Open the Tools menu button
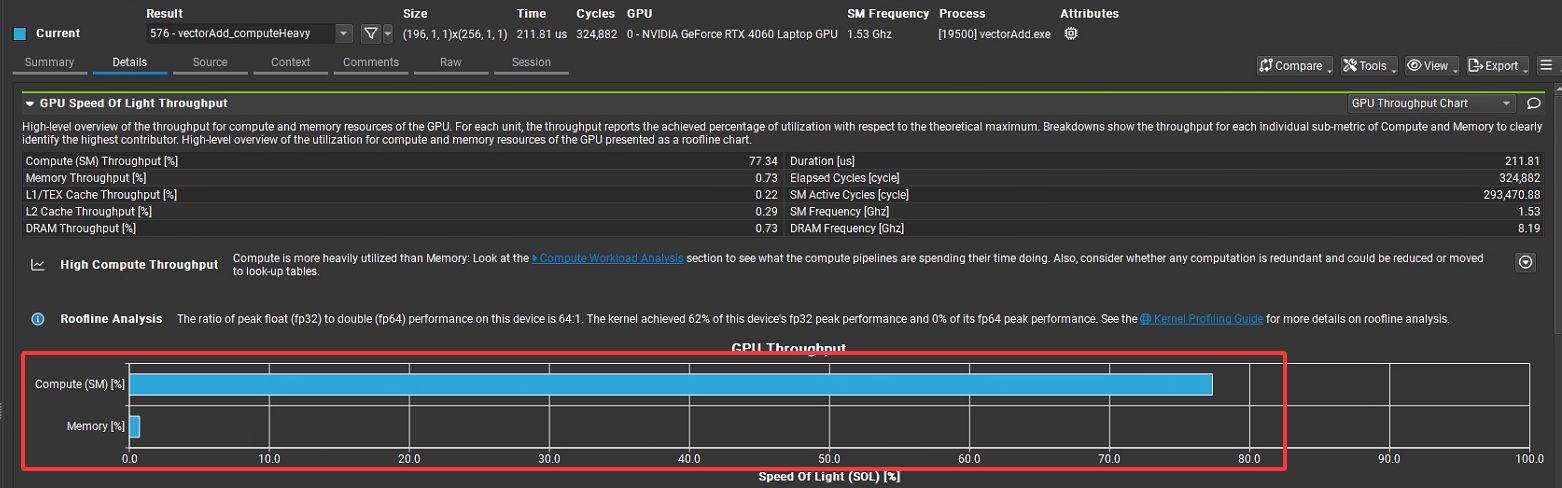1562x488 pixels. pyautogui.click(x=1369, y=66)
